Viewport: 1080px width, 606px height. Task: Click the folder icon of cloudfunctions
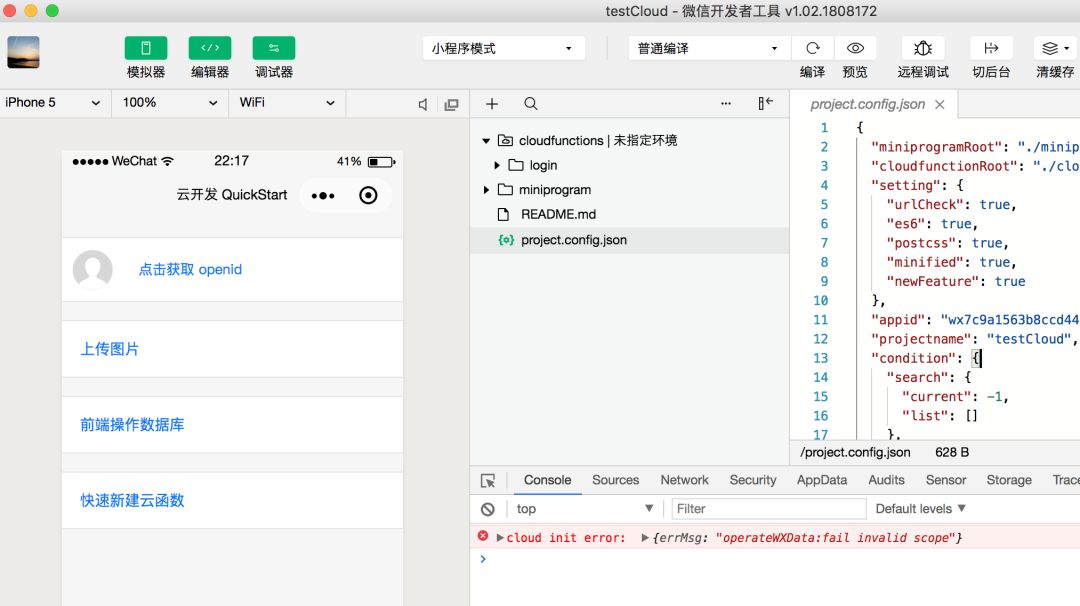[x=505, y=140]
